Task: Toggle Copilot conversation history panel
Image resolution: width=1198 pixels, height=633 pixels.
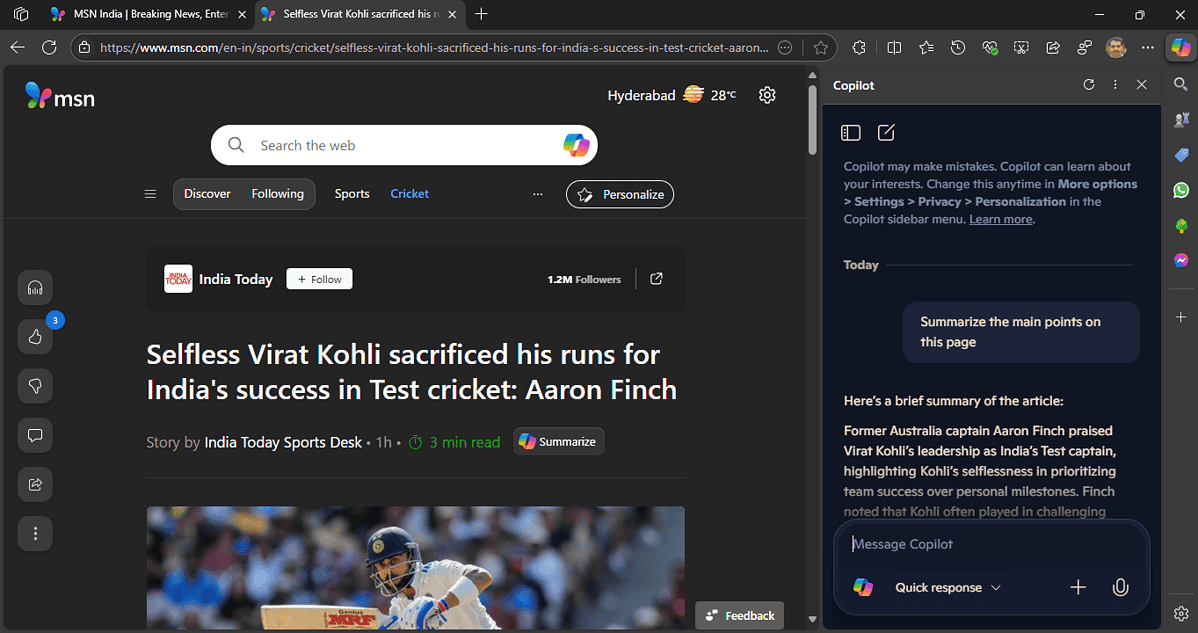Action: [850, 133]
